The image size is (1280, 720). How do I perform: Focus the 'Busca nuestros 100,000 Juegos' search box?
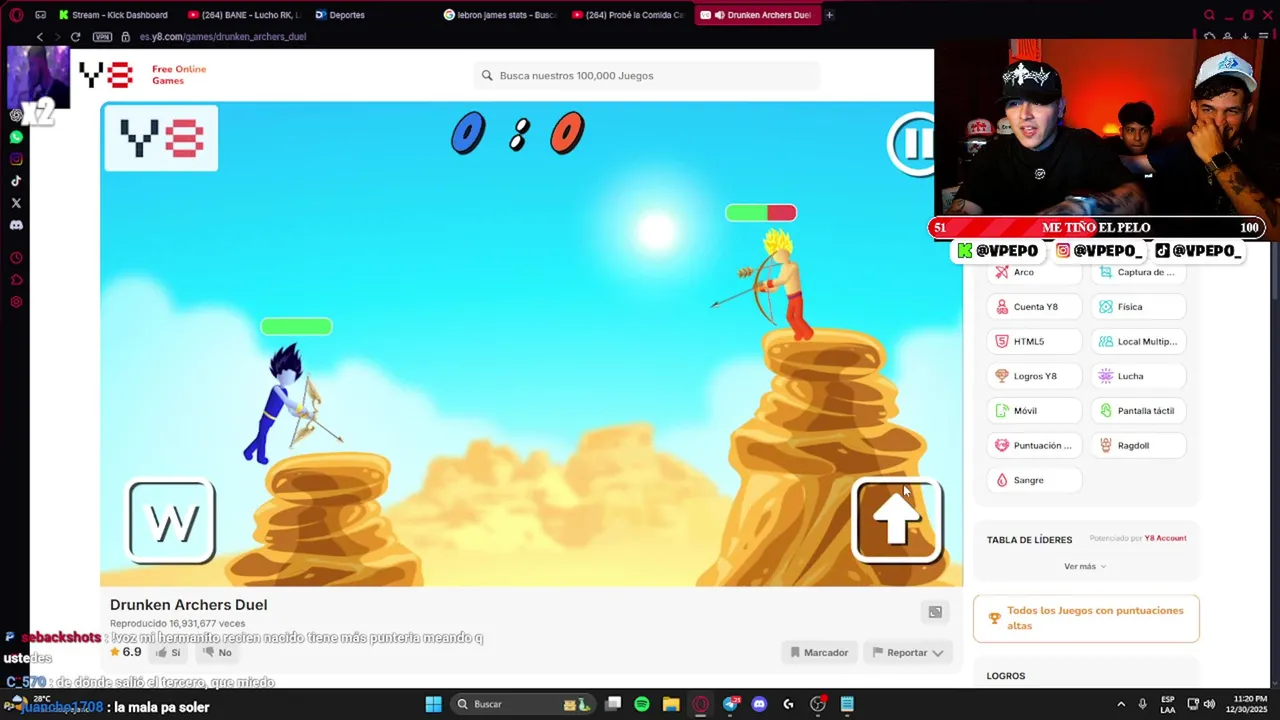pyautogui.click(x=646, y=75)
